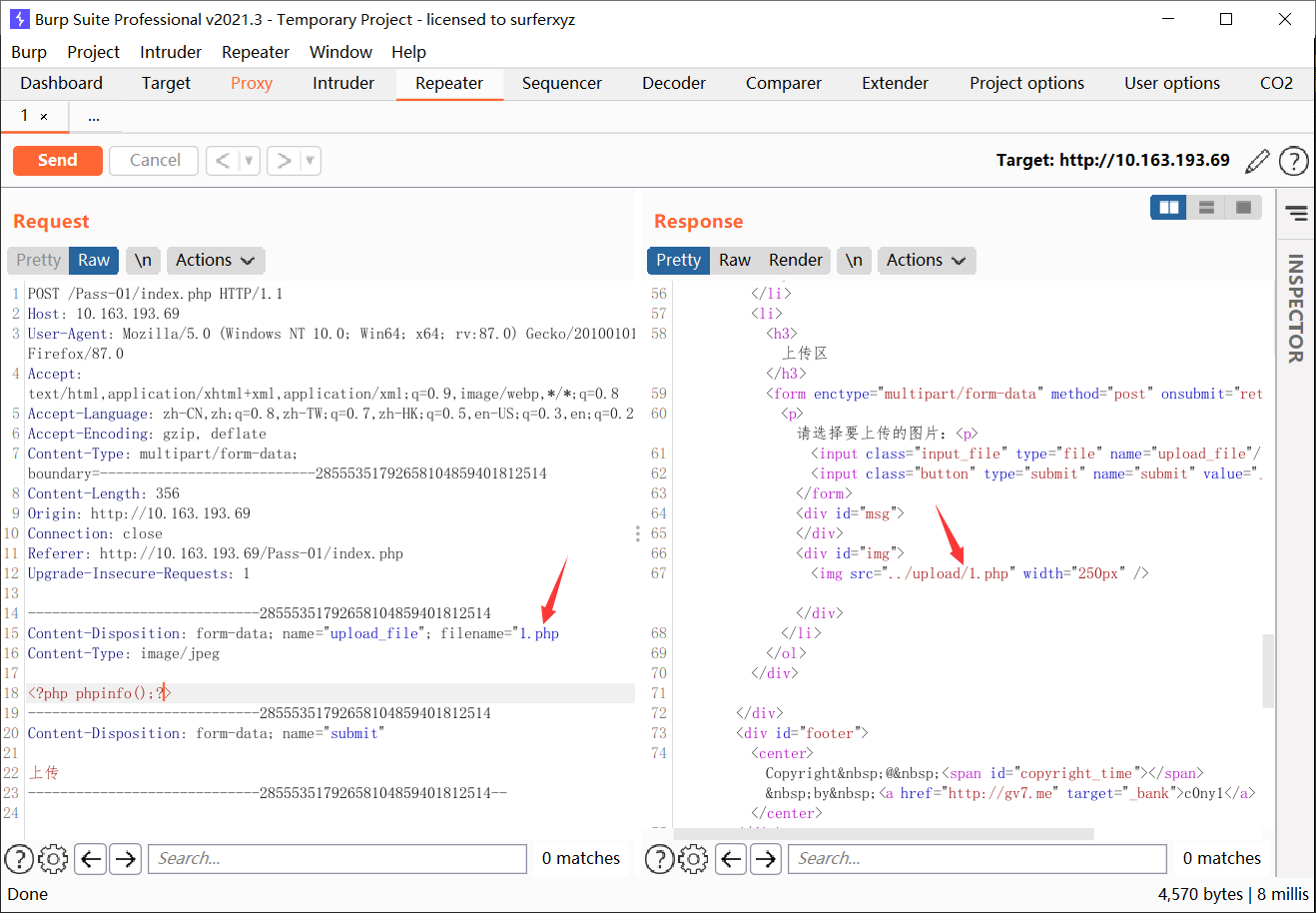Image resolution: width=1316 pixels, height=913 pixels.
Task: Open the Project menu
Action: pyautogui.click(x=93, y=52)
